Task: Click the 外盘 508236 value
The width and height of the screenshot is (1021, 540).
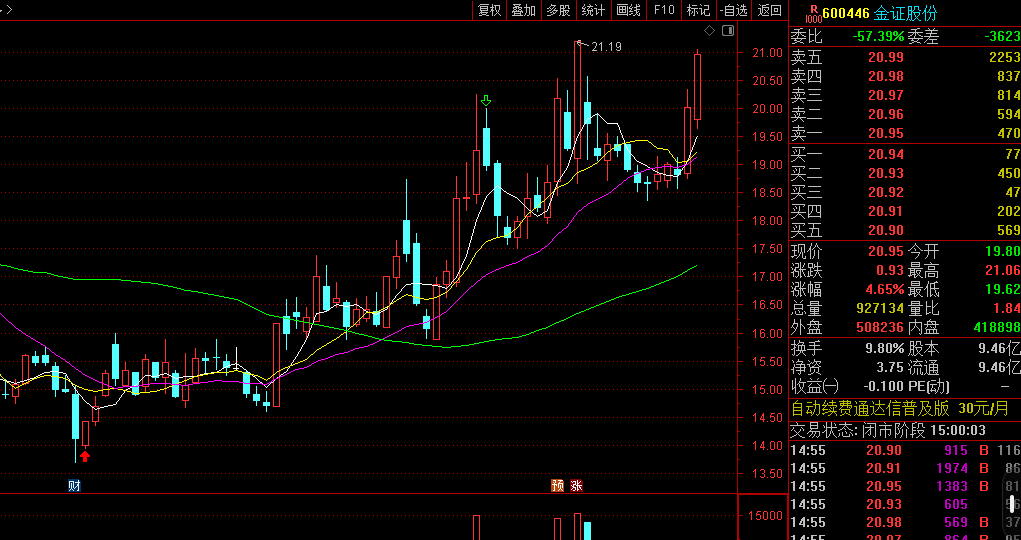Action: 878,328
